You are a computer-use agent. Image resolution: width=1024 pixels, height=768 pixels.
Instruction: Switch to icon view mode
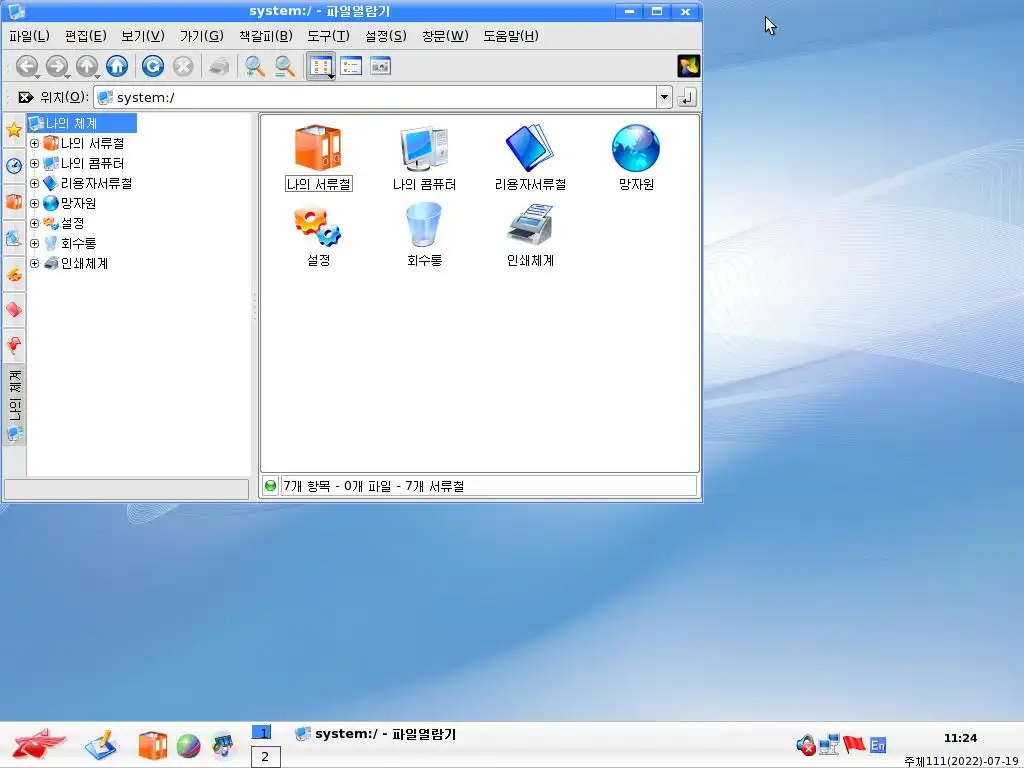point(321,66)
